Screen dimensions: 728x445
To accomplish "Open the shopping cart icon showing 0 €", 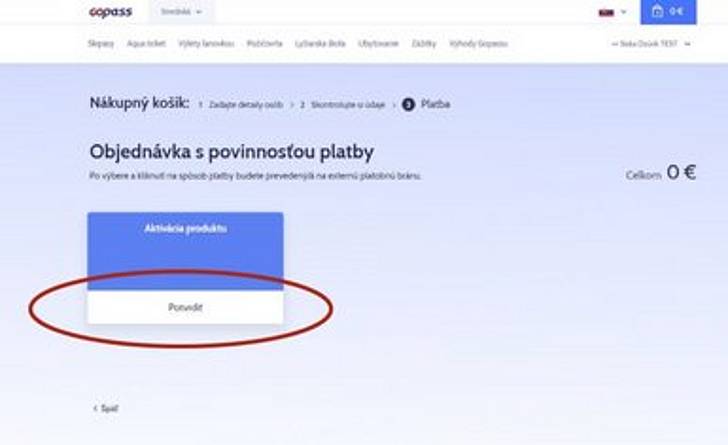I will (668, 12).
